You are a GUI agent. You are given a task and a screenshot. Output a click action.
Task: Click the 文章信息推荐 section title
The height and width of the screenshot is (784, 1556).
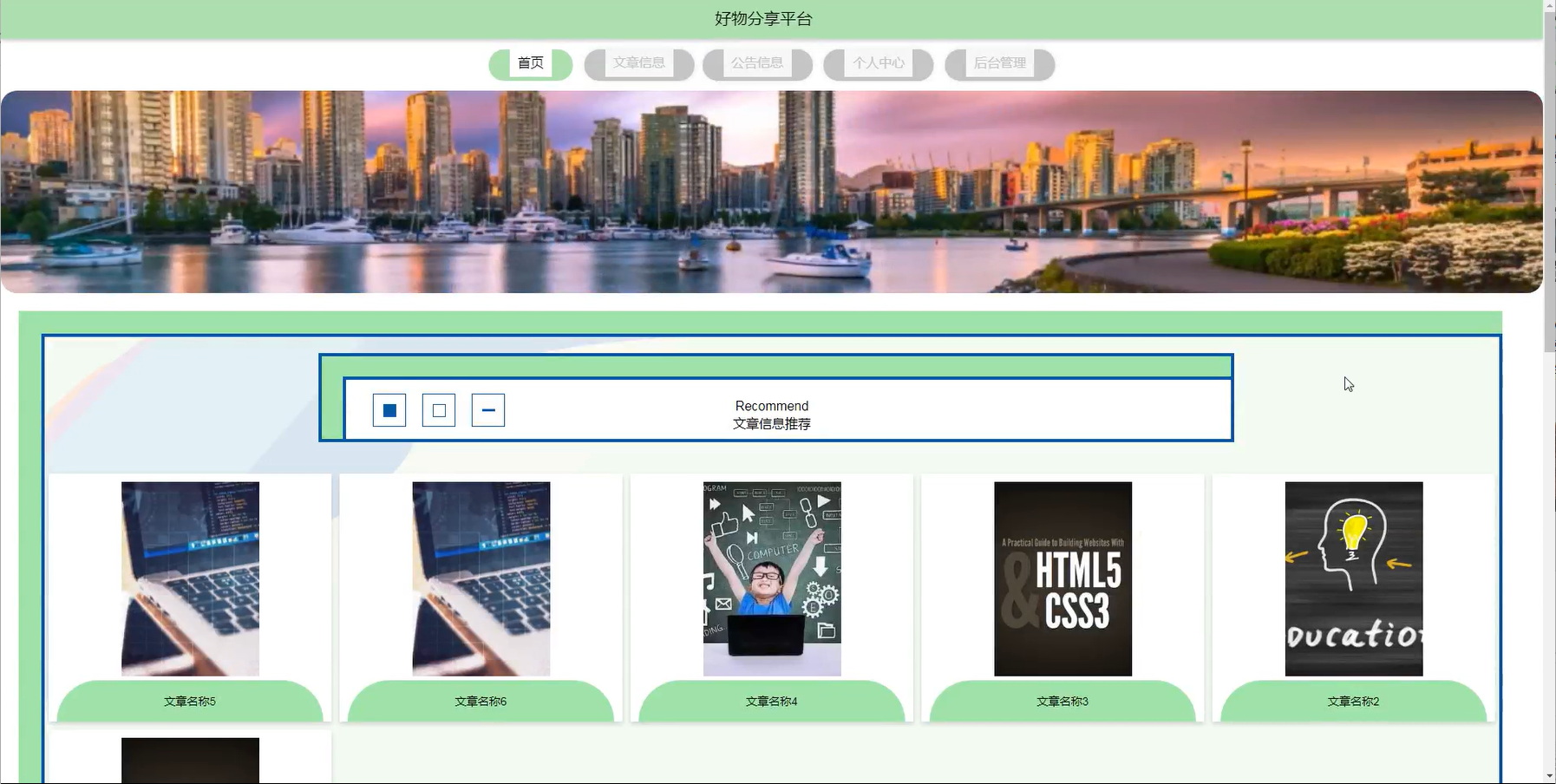[x=772, y=424]
